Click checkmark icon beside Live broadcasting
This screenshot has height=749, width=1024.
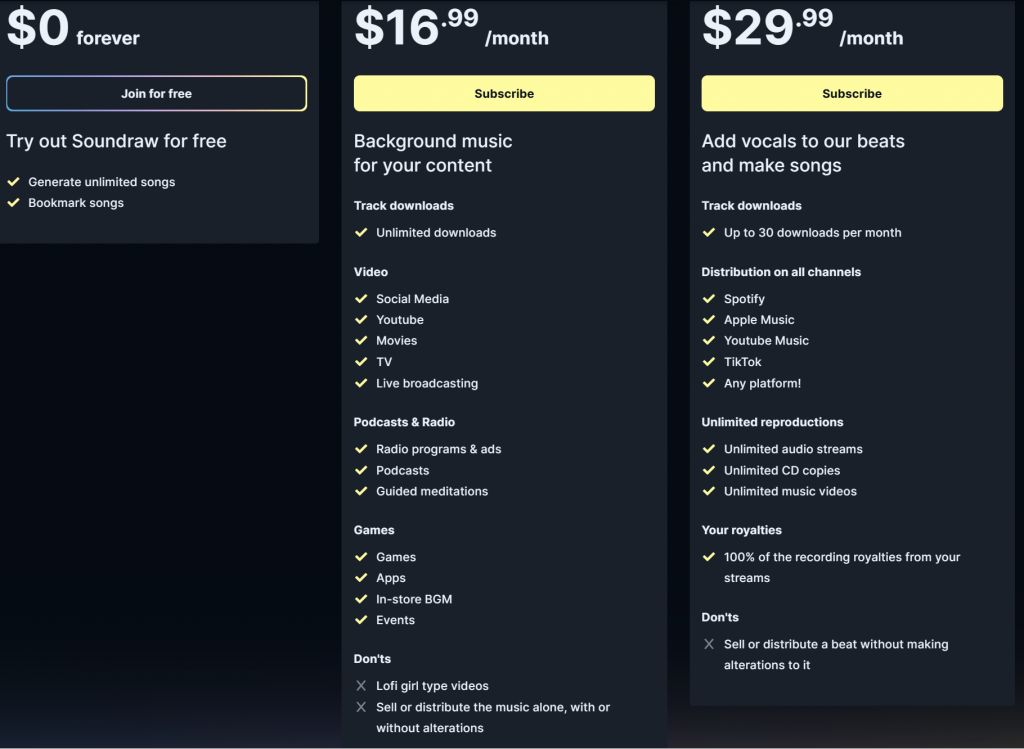(361, 383)
